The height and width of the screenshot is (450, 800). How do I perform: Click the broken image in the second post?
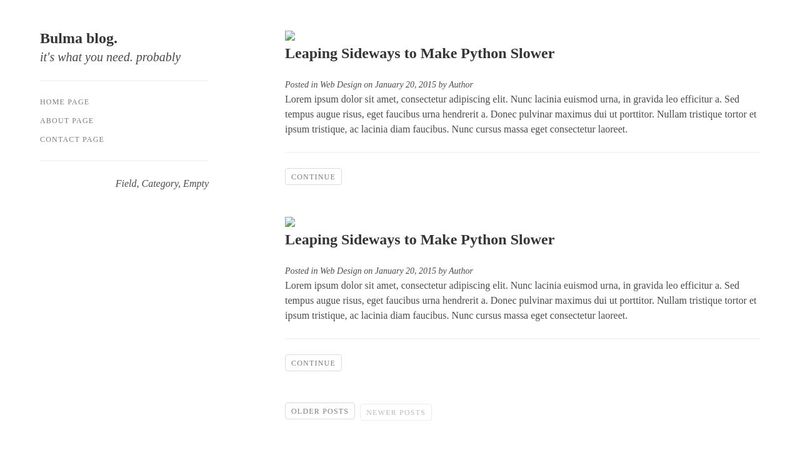[x=290, y=222]
